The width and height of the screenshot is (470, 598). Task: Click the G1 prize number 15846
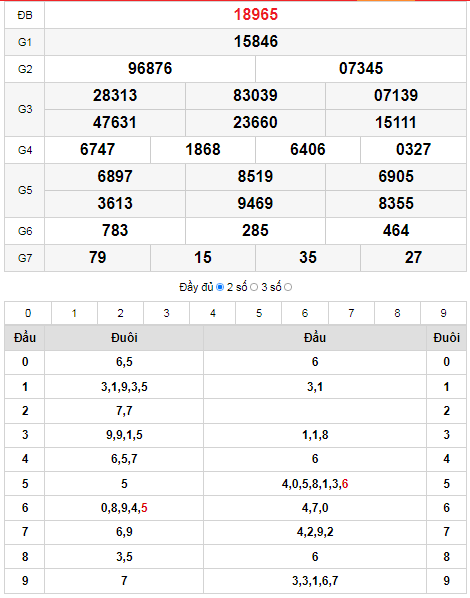pyautogui.click(x=256, y=42)
